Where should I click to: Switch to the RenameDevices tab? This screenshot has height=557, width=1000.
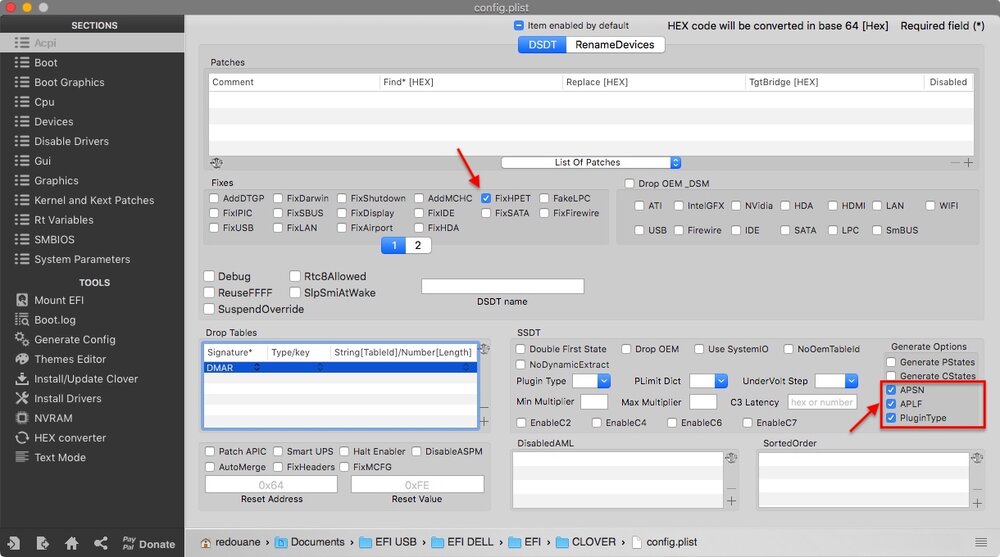[x=614, y=45]
